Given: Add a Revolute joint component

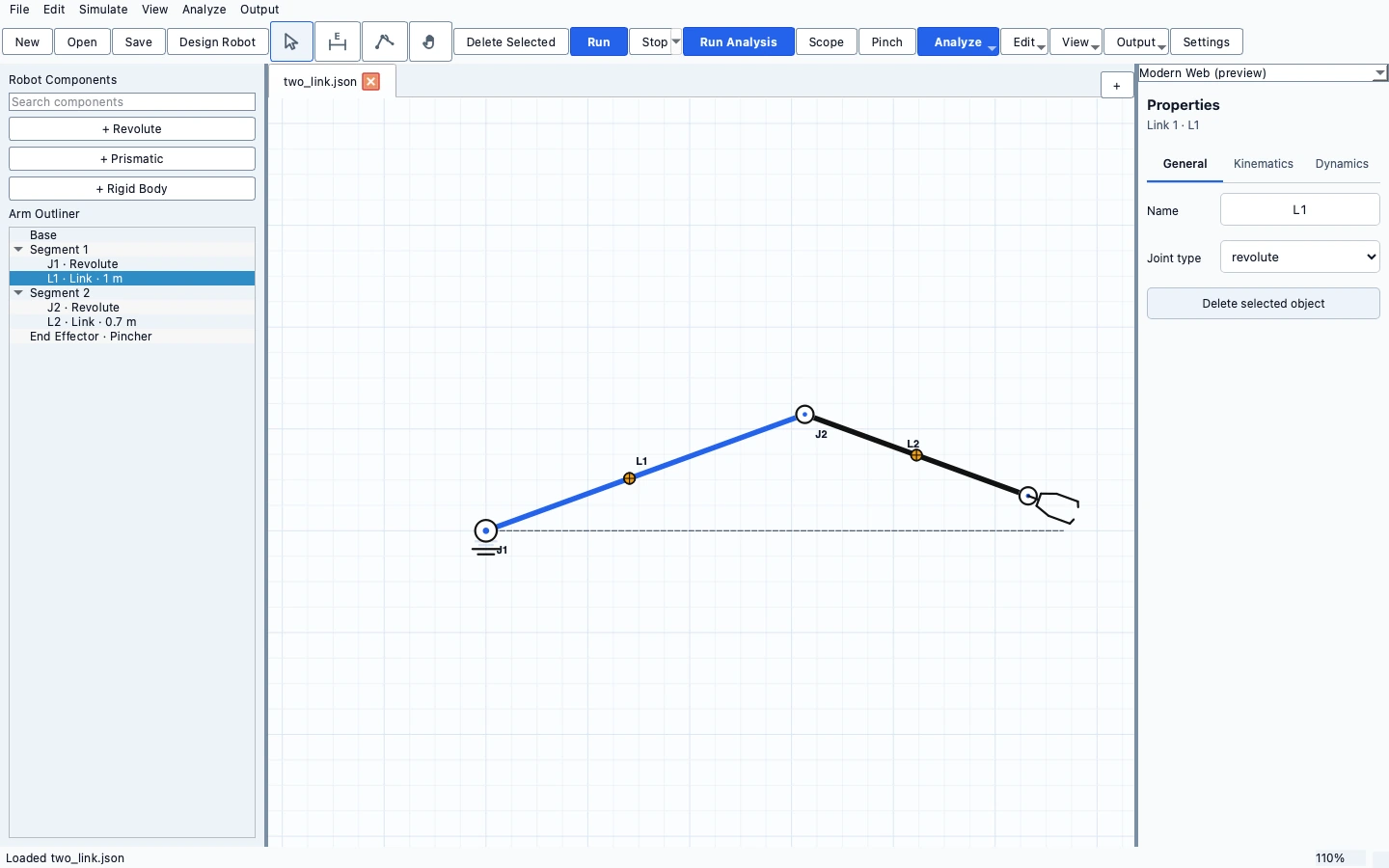Looking at the screenshot, I should pos(132,129).
